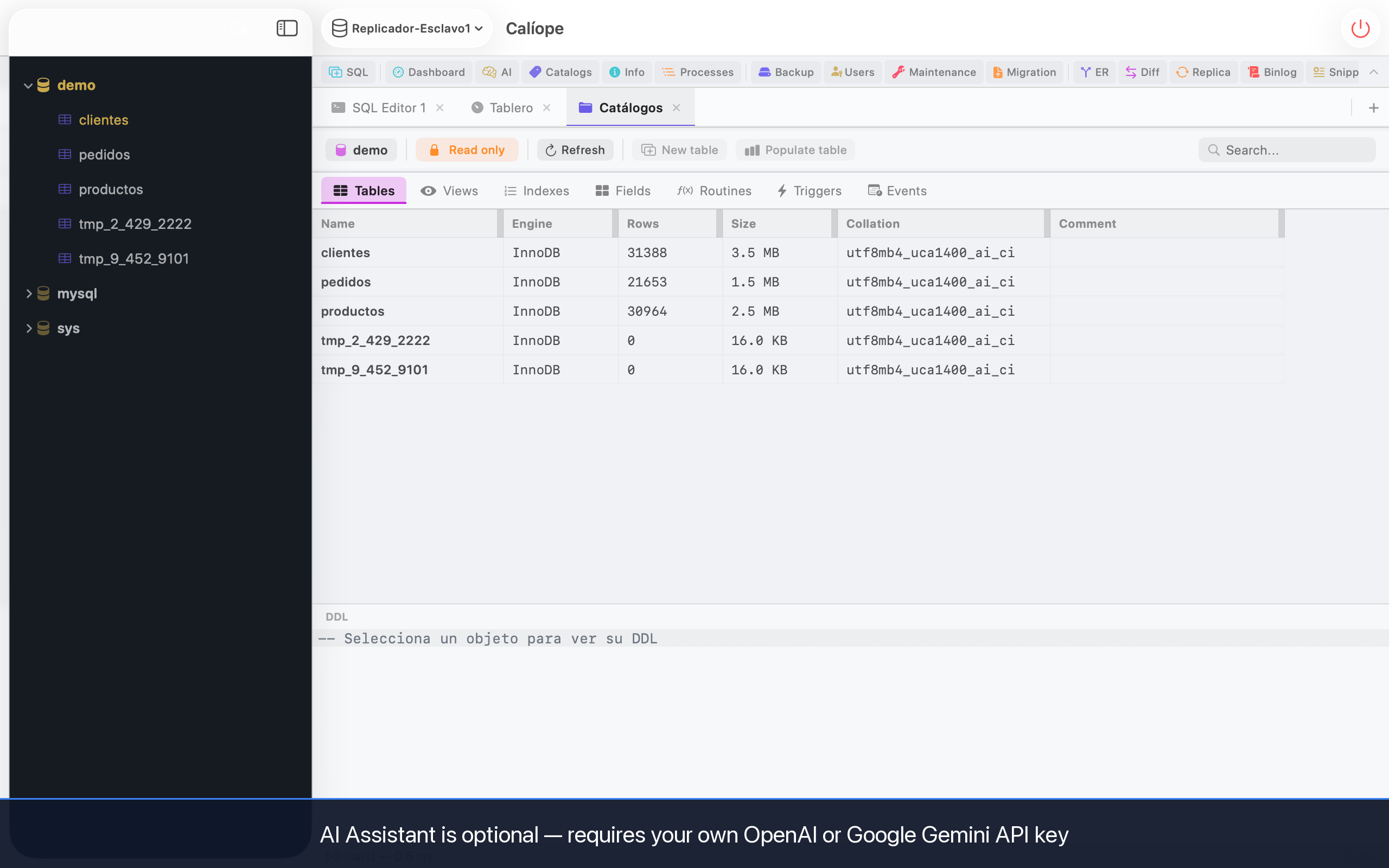Viewport: 1389px width, 868px height.
Task: Sort by the Collation column header
Action: [940, 224]
